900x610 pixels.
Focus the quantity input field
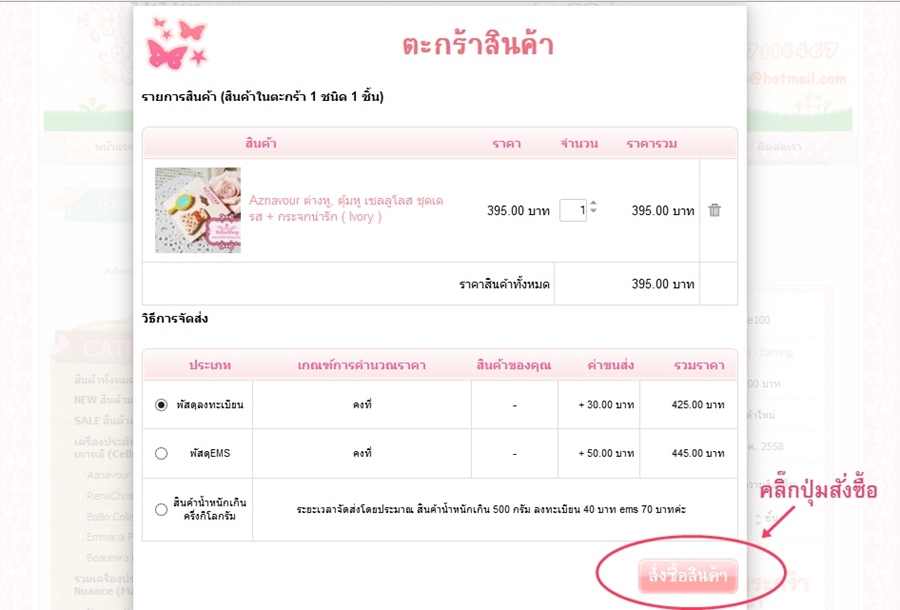[573, 210]
